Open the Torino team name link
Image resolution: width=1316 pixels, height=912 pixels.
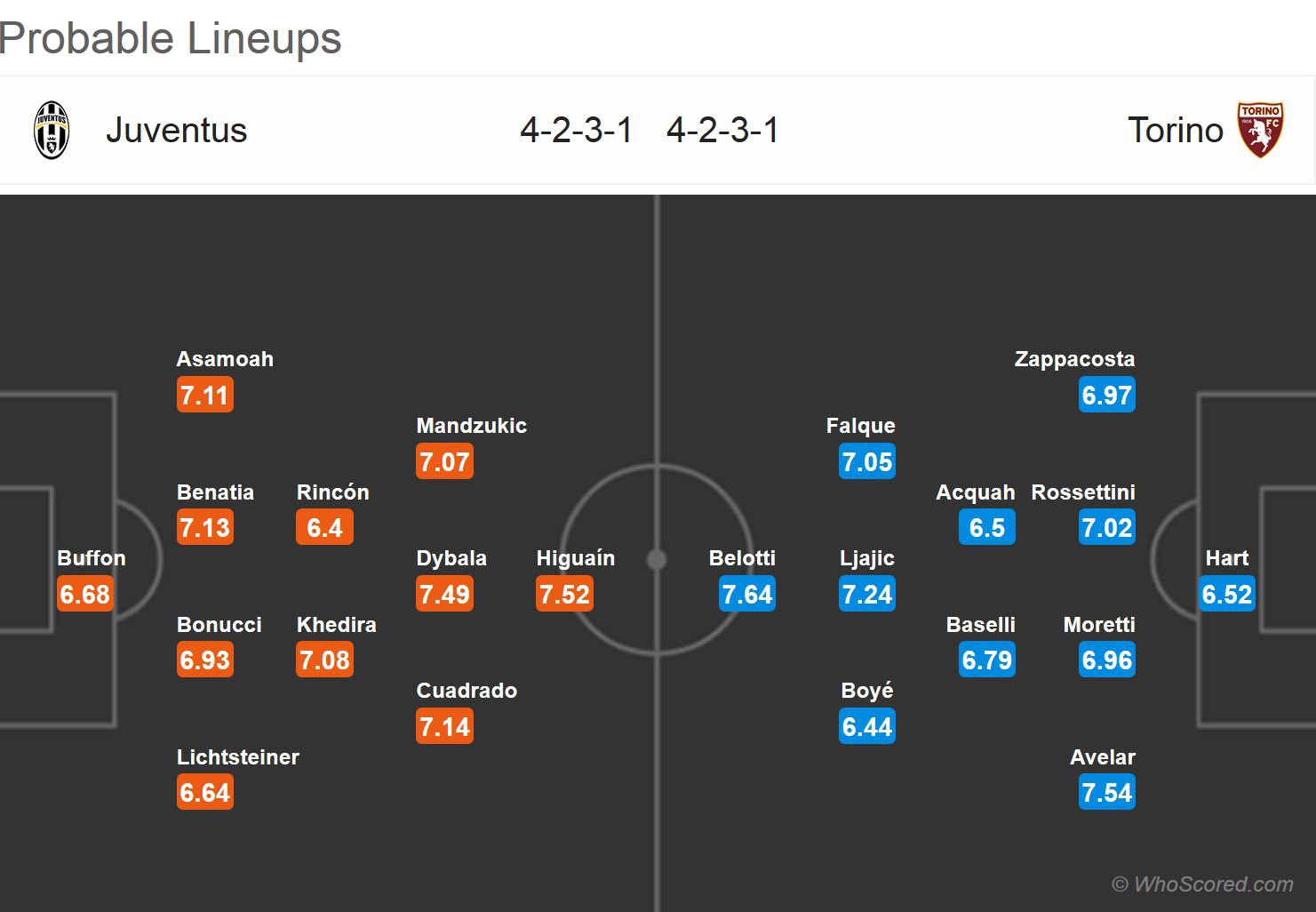1175,131
